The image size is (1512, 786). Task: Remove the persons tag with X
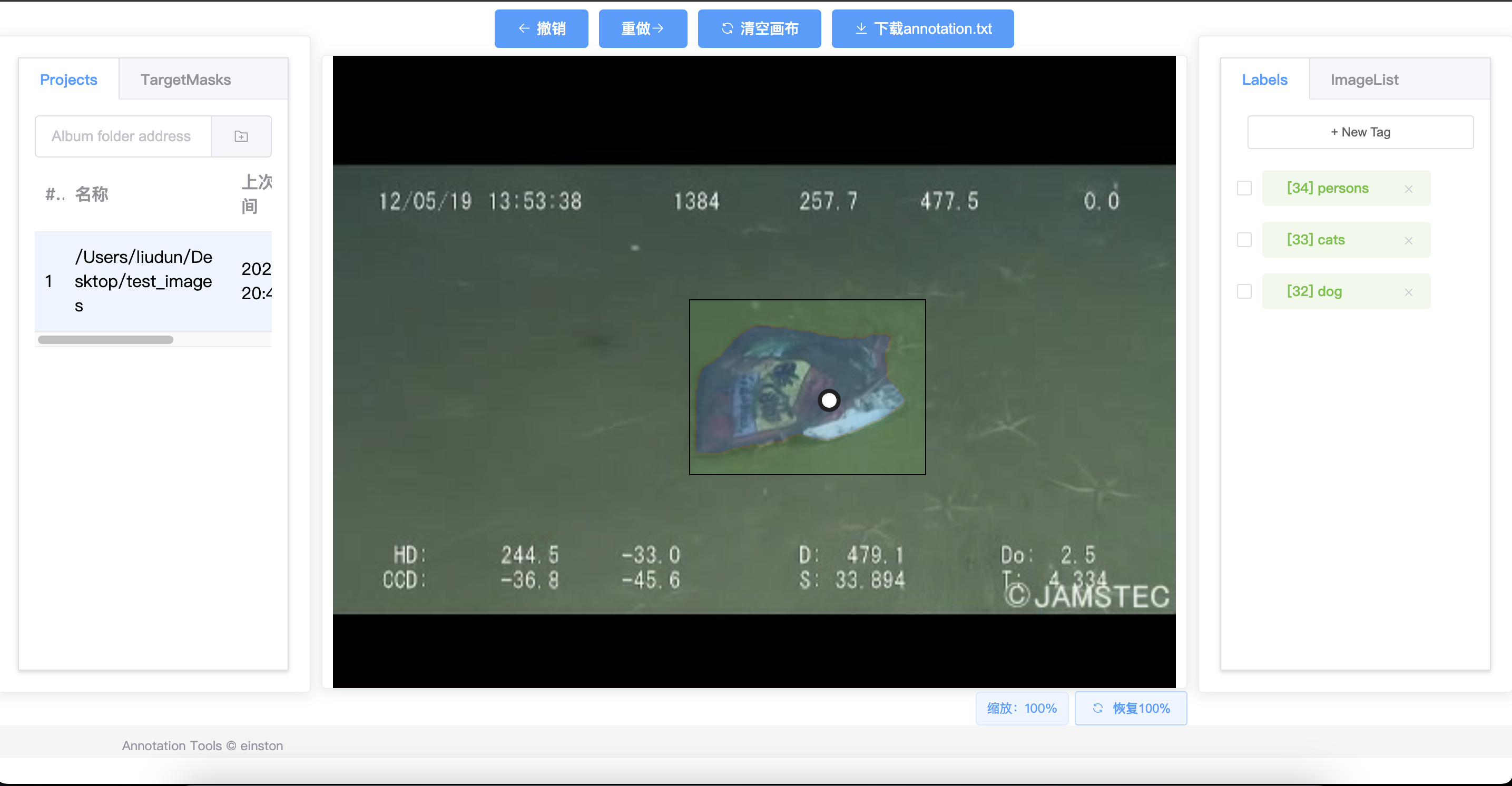(1408, 189)
